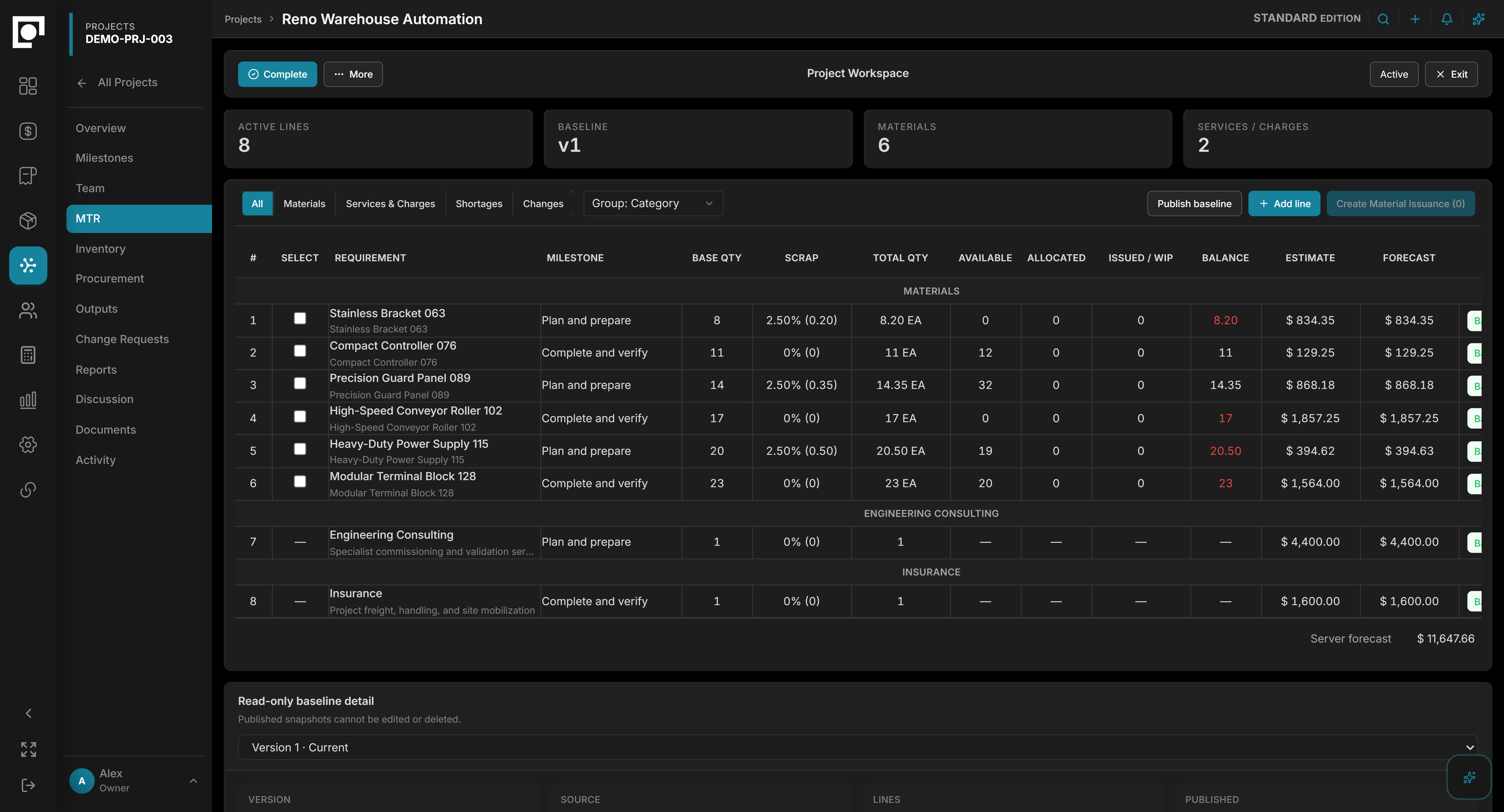Click the logout icon at bottom left

[28, 785]
